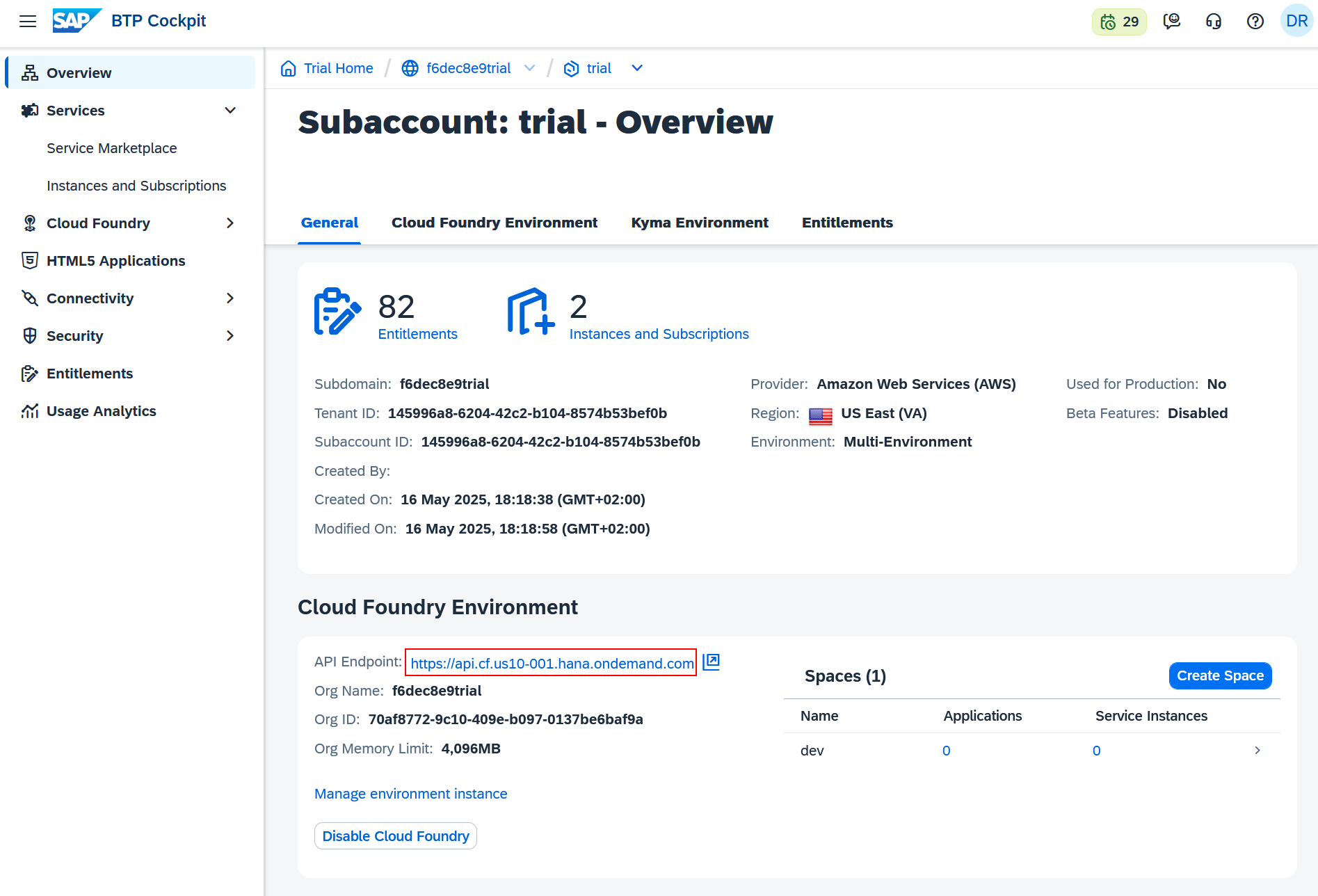Screen dimensions: 1318x896
Task: Click the Overview sidebar icon
Action: [x=30, y=73]
